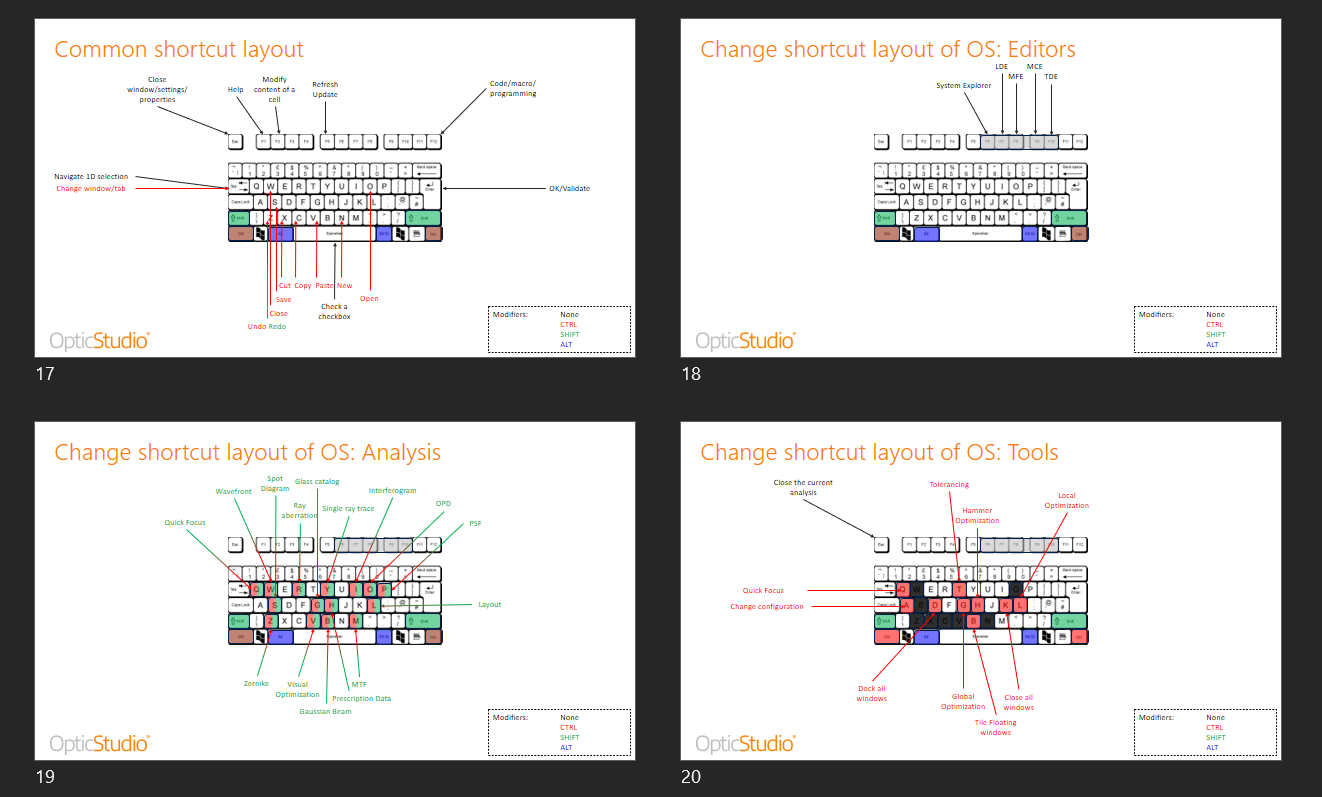Image resolution: width=1322 pixels, height=797 pixels.
Task: Click slide number 20 label
Action: (x=691, y=777)
